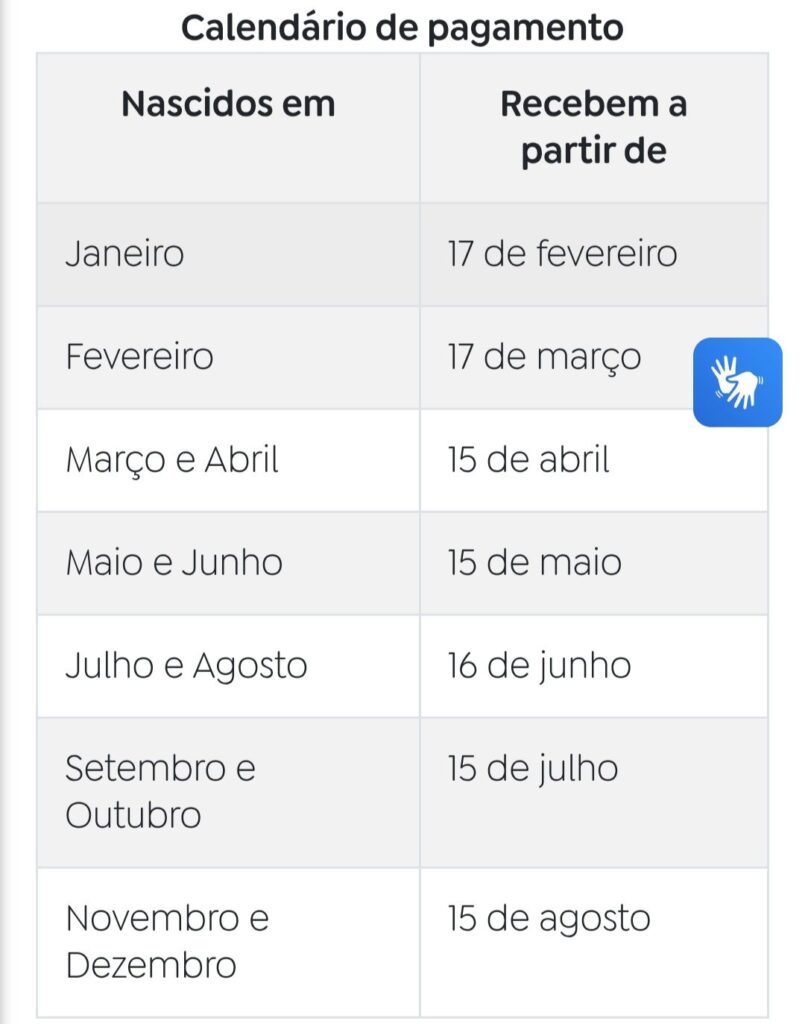Viewport: 805px width, 1024px height.
Task: Click the 'Setembro e Outubro' cell
Action: coord(228,792)
